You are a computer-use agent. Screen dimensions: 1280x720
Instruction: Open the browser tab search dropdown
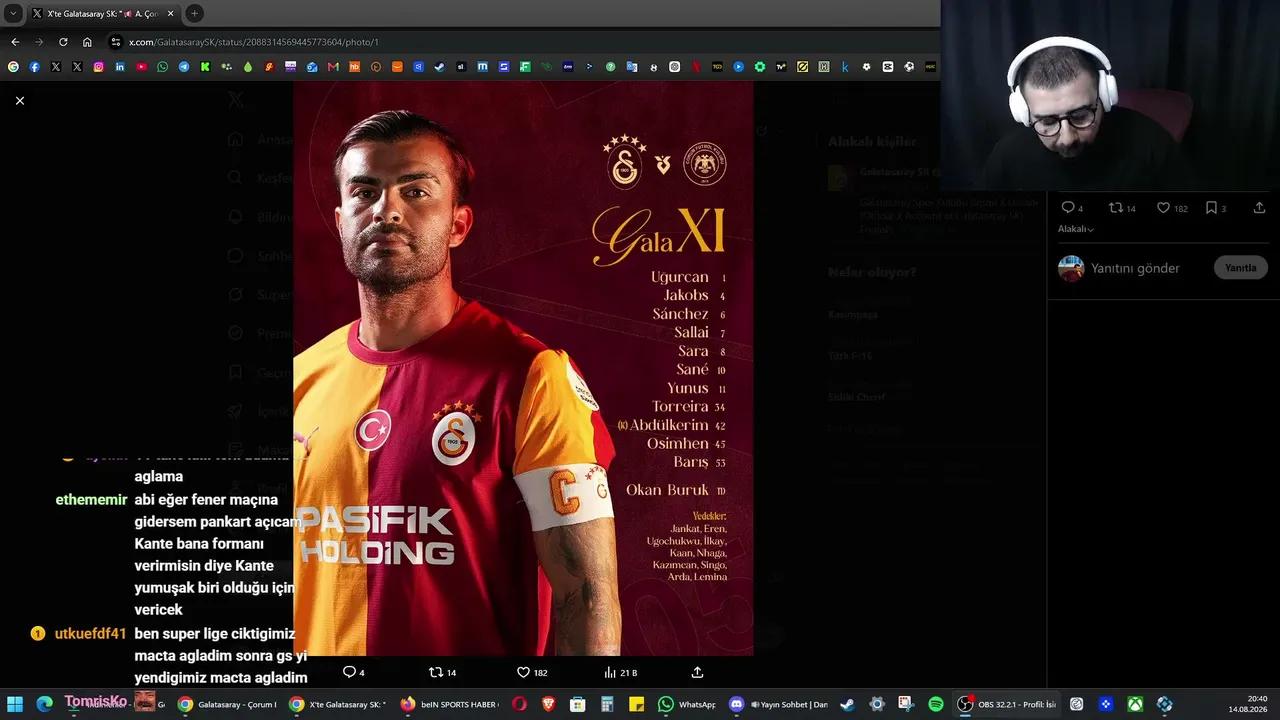click(13, 13)
